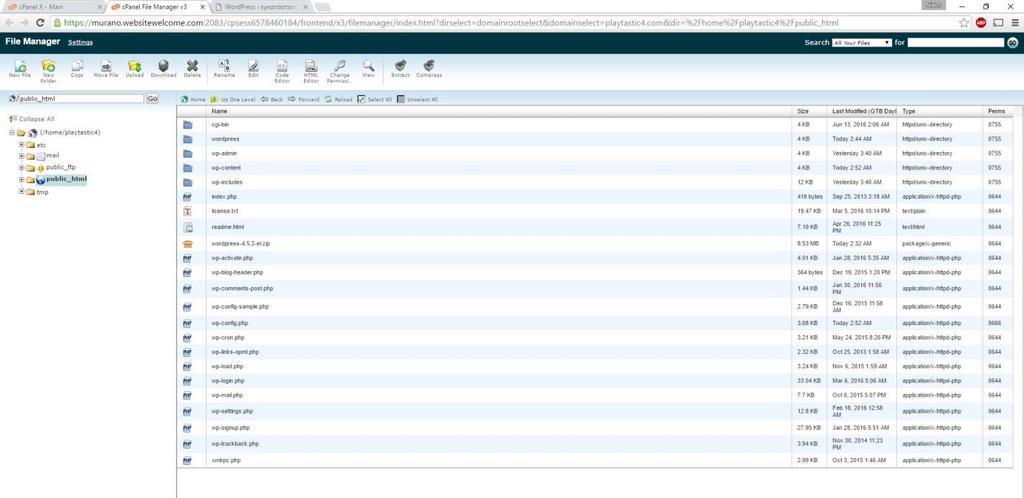Select the license.txt file
Image resolution: width=1024 pixels, height=498 pixels.
point(594,211)
